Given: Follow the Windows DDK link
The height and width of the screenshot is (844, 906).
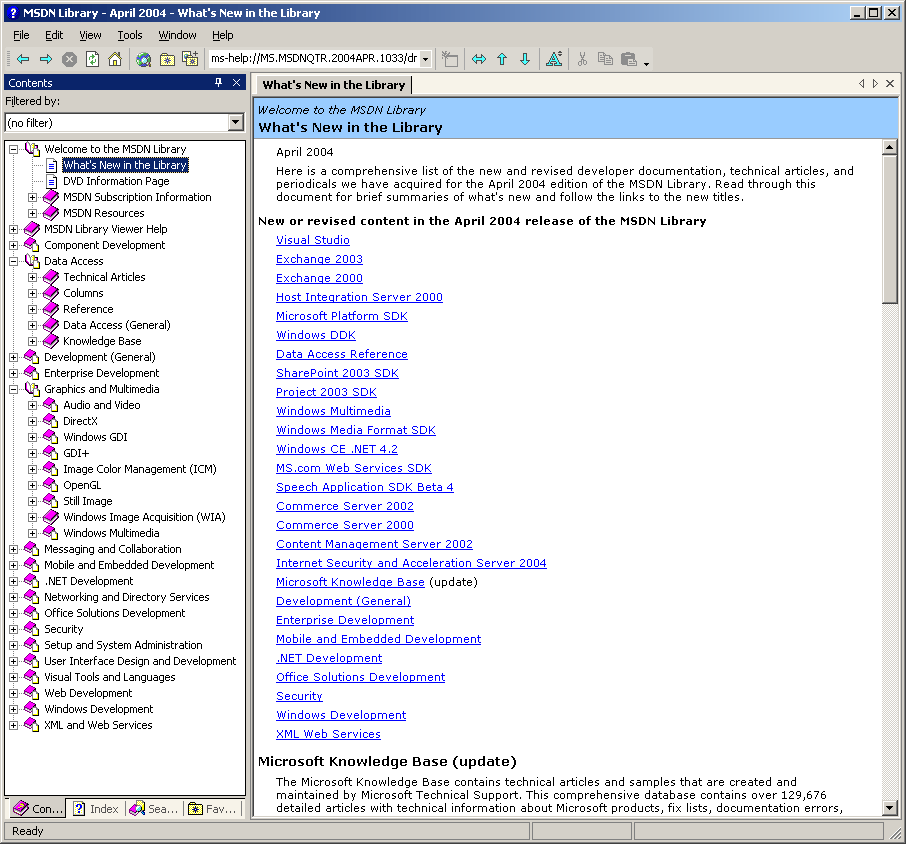Looking at the screenshot, I should (315, 335).
